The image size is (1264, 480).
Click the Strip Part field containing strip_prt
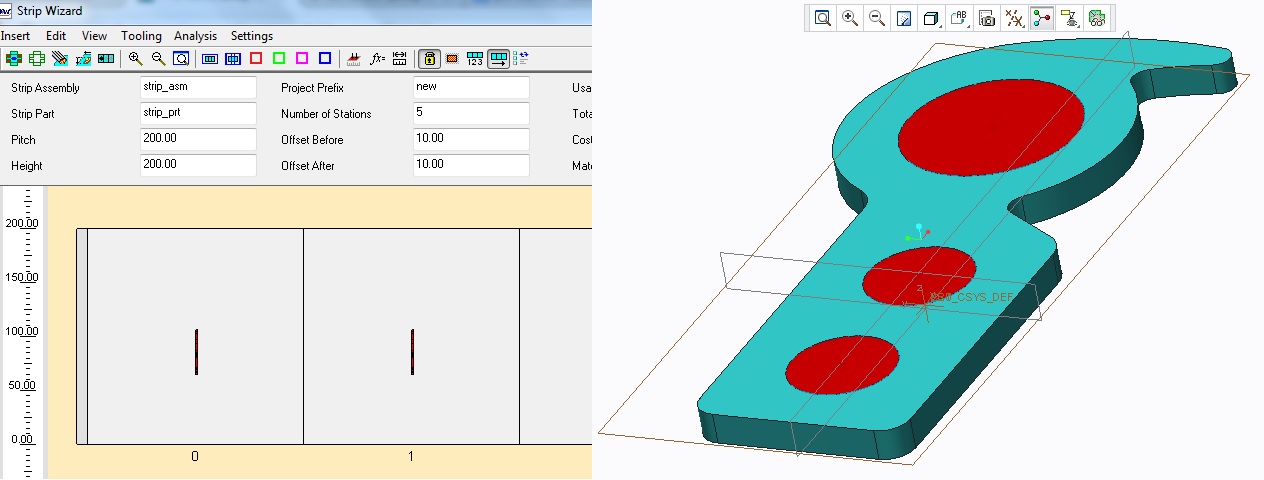point(198,113)
